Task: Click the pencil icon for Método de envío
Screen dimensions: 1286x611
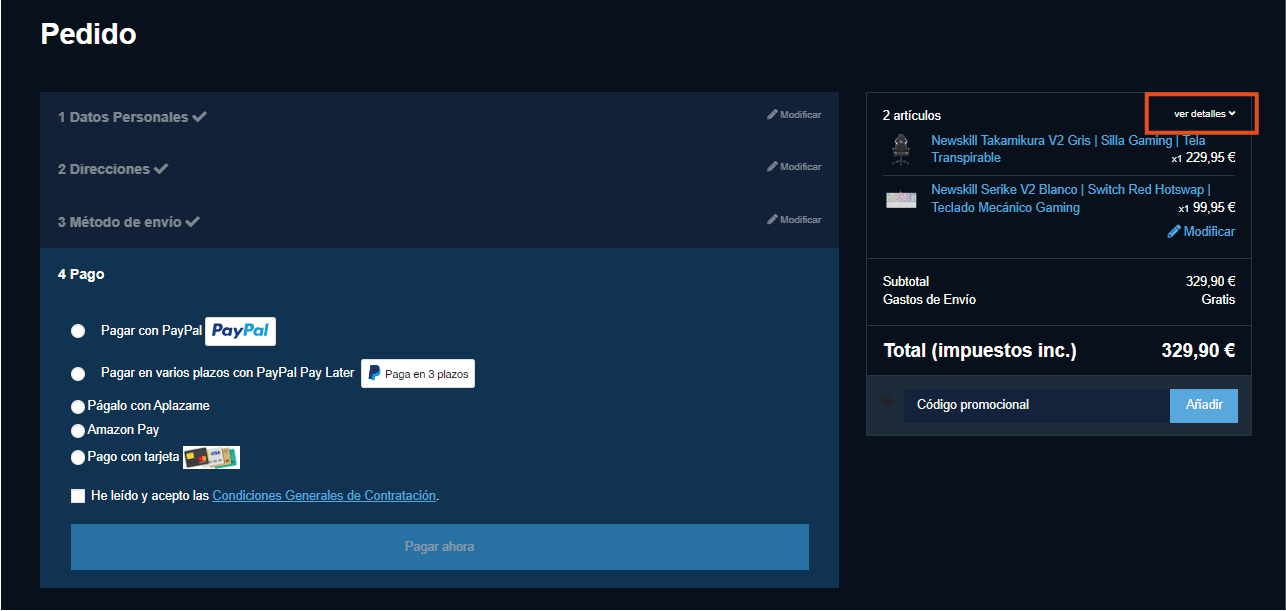Action: 772,220
